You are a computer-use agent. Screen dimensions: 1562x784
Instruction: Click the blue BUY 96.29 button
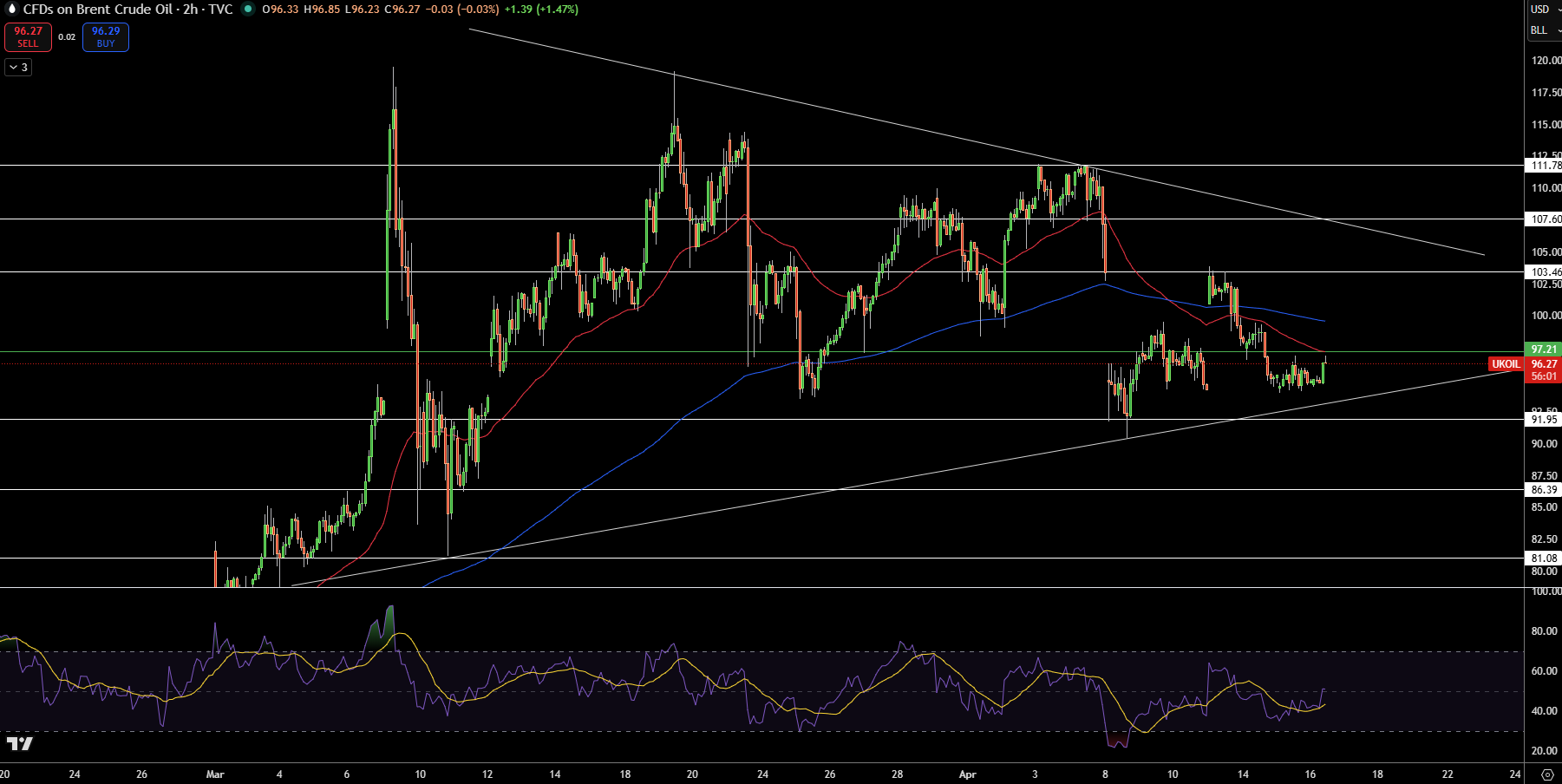[106, 36]
